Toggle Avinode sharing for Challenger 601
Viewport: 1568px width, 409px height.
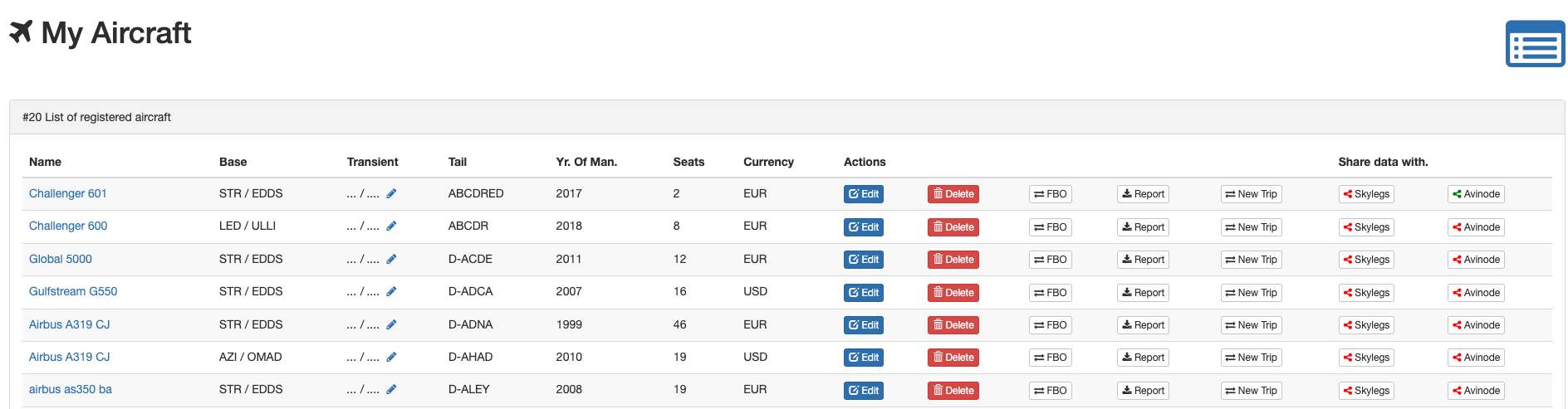click(x=1476, y=194)
